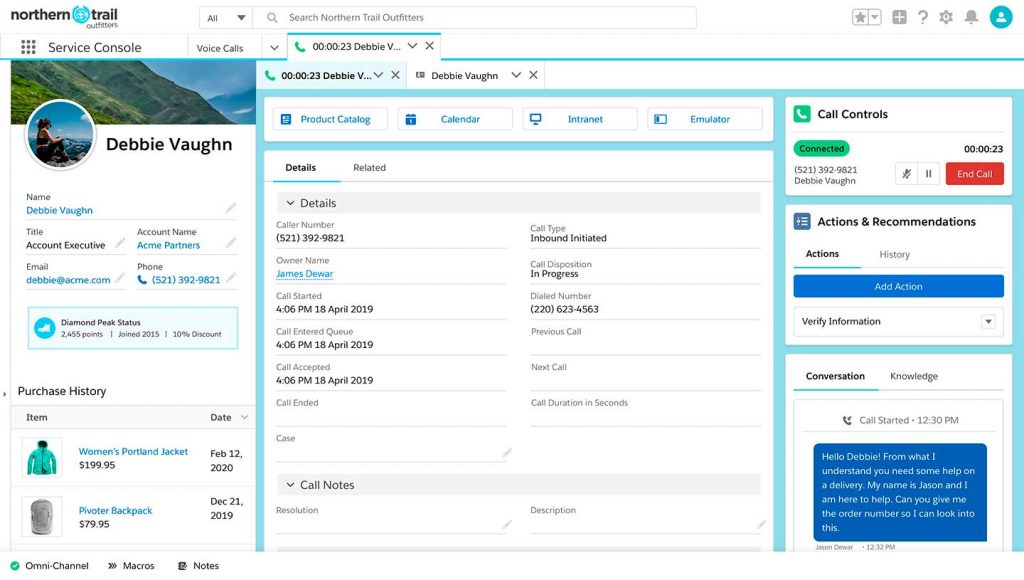Open the Macros utility
The width and height of the screenshot is (1024, 580).
coord(131,565)
